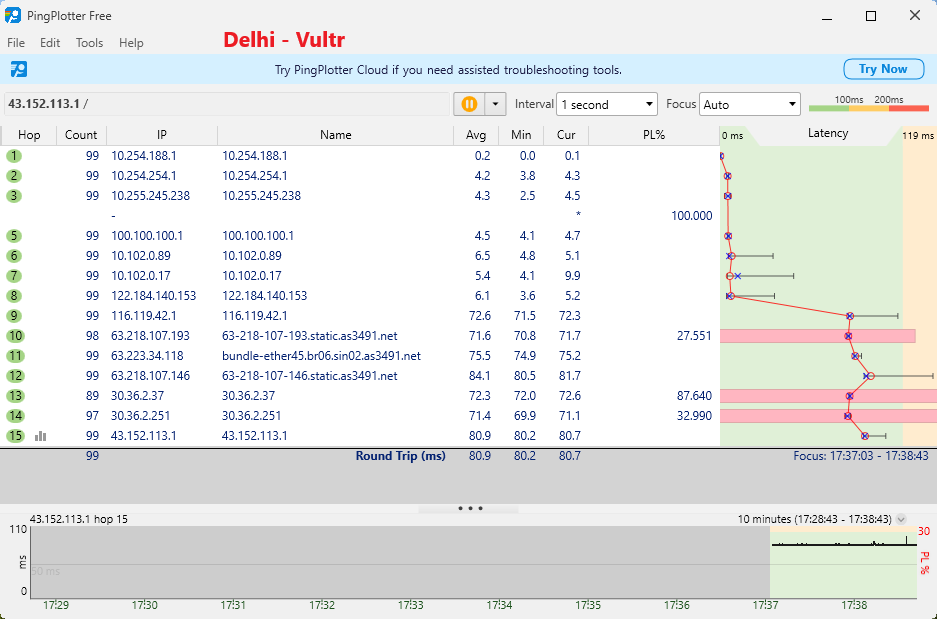Sort by the Hop column header
The height and width of the screenshot is (619, 937).
pyautogui.click(x=29, y=135)
